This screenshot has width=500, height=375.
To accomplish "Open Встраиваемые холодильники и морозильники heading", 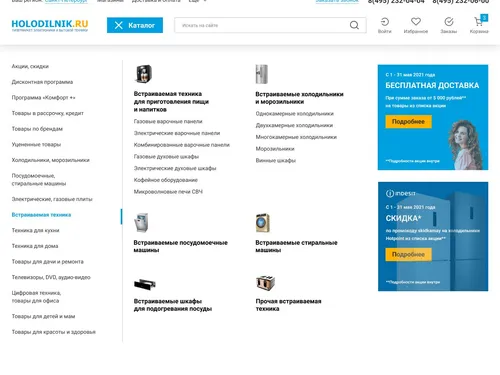I will (x=299, y=98).
